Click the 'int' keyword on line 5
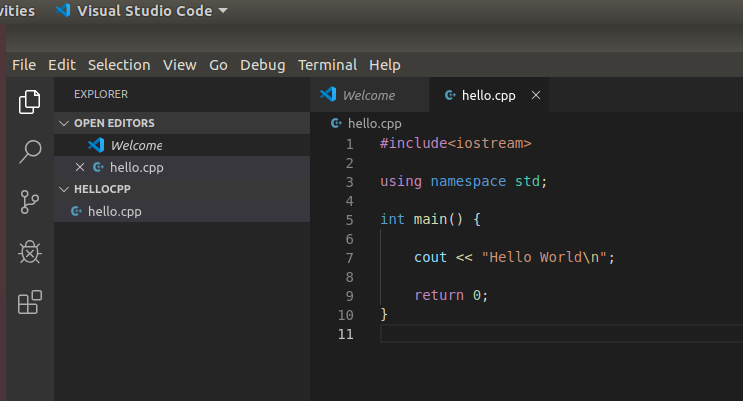 coord(392,219)
